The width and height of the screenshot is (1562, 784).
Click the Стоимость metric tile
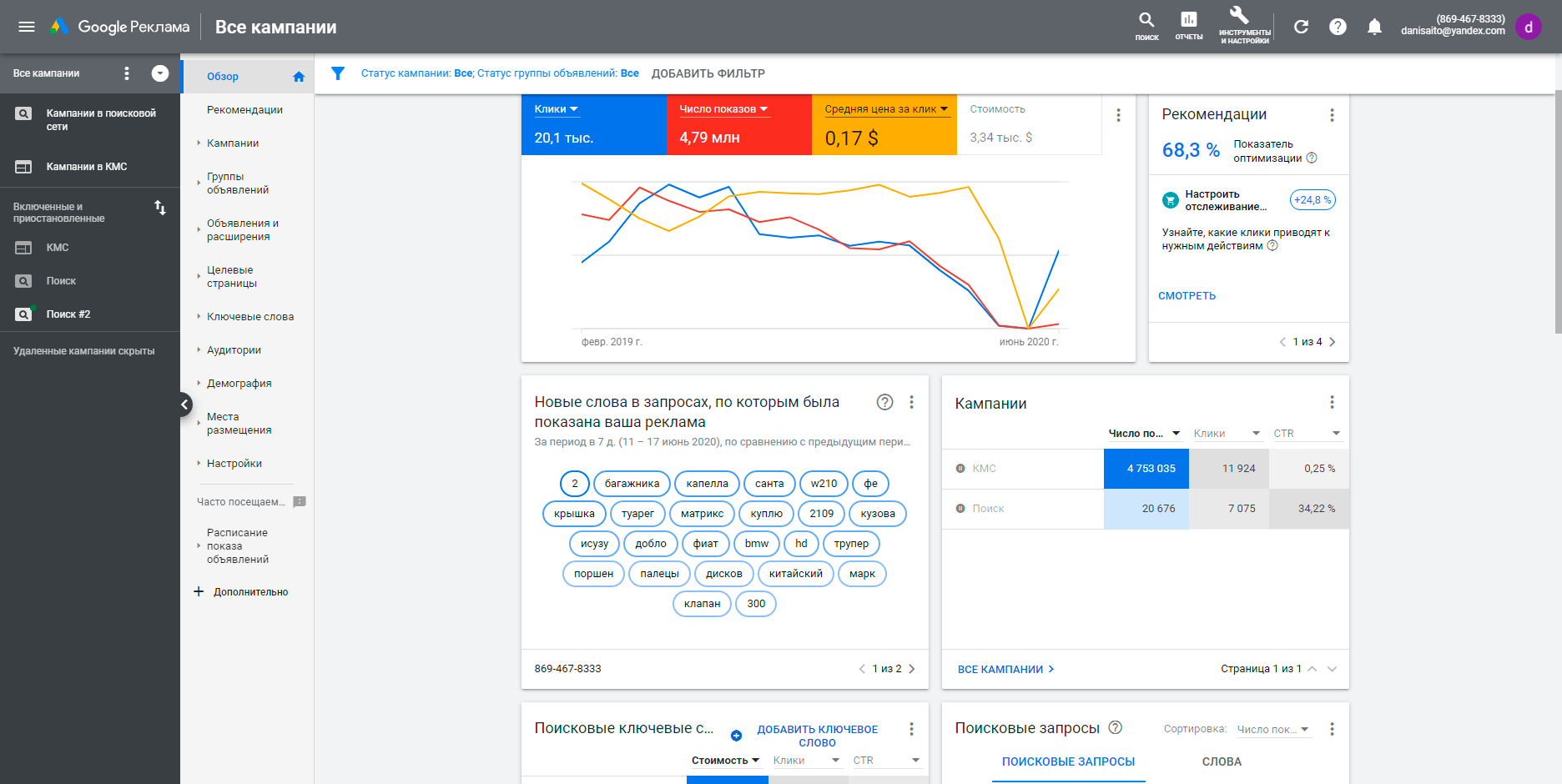point(1029,124)
